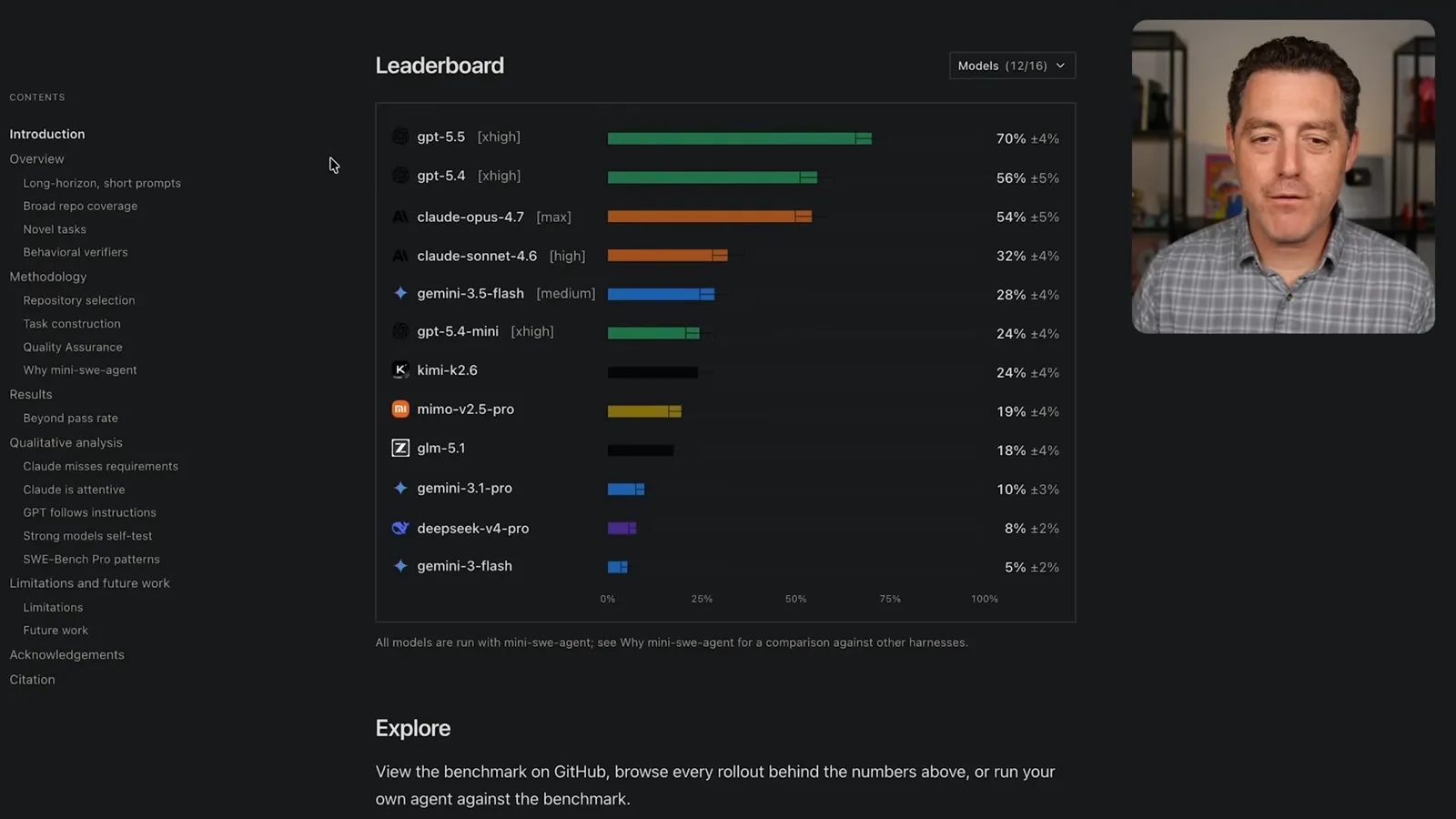
Task: Open GPT follows instructions entry
Action: [90, 512]
